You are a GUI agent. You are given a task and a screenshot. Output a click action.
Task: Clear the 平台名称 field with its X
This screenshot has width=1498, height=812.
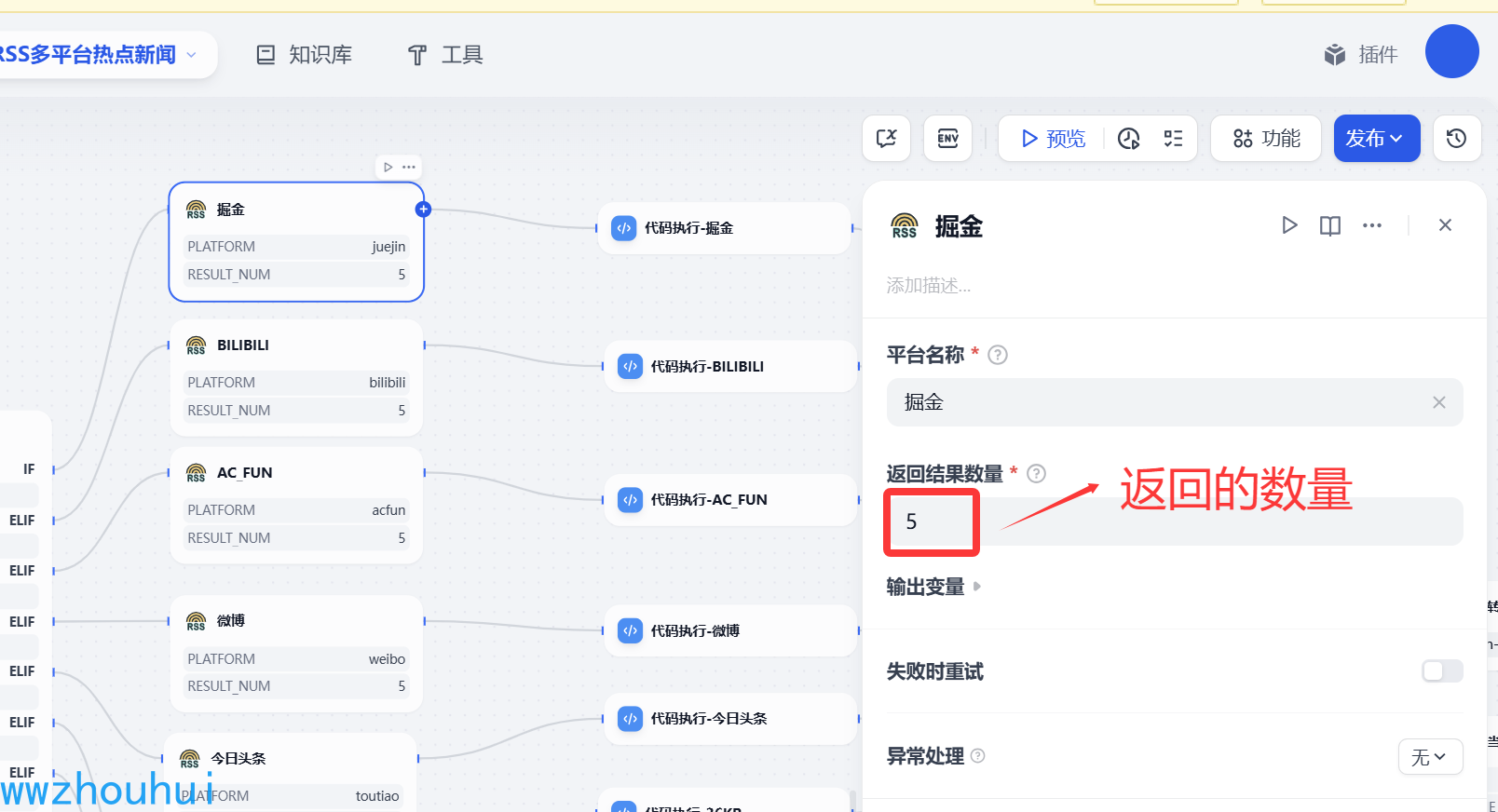pyautogui.click(x=1439, y=402)
